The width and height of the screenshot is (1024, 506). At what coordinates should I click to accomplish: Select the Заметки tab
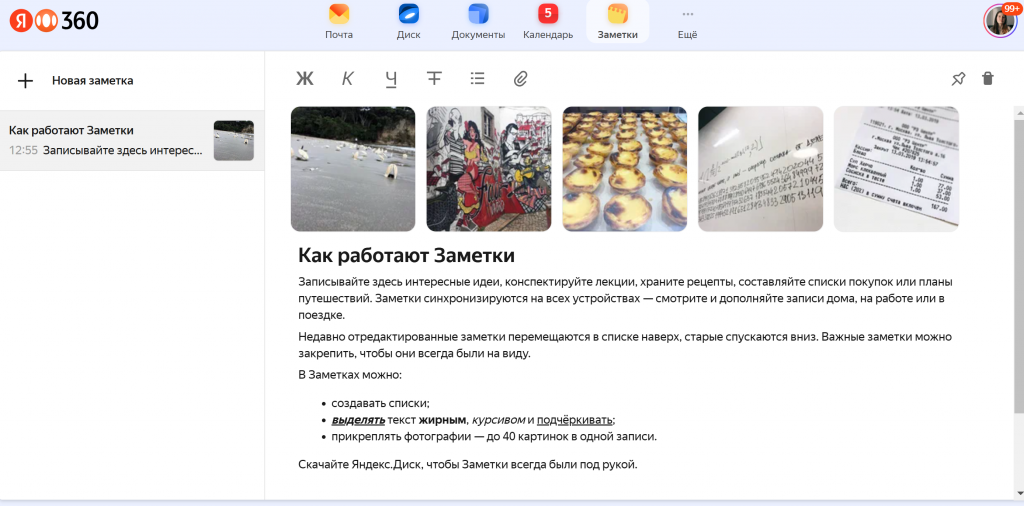click(x=618, y=22)
